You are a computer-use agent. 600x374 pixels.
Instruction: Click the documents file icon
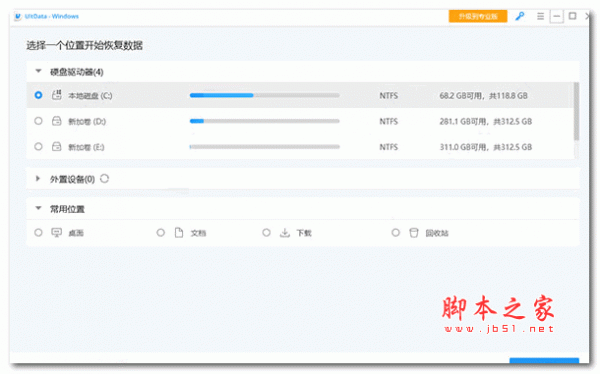point(179,232)
